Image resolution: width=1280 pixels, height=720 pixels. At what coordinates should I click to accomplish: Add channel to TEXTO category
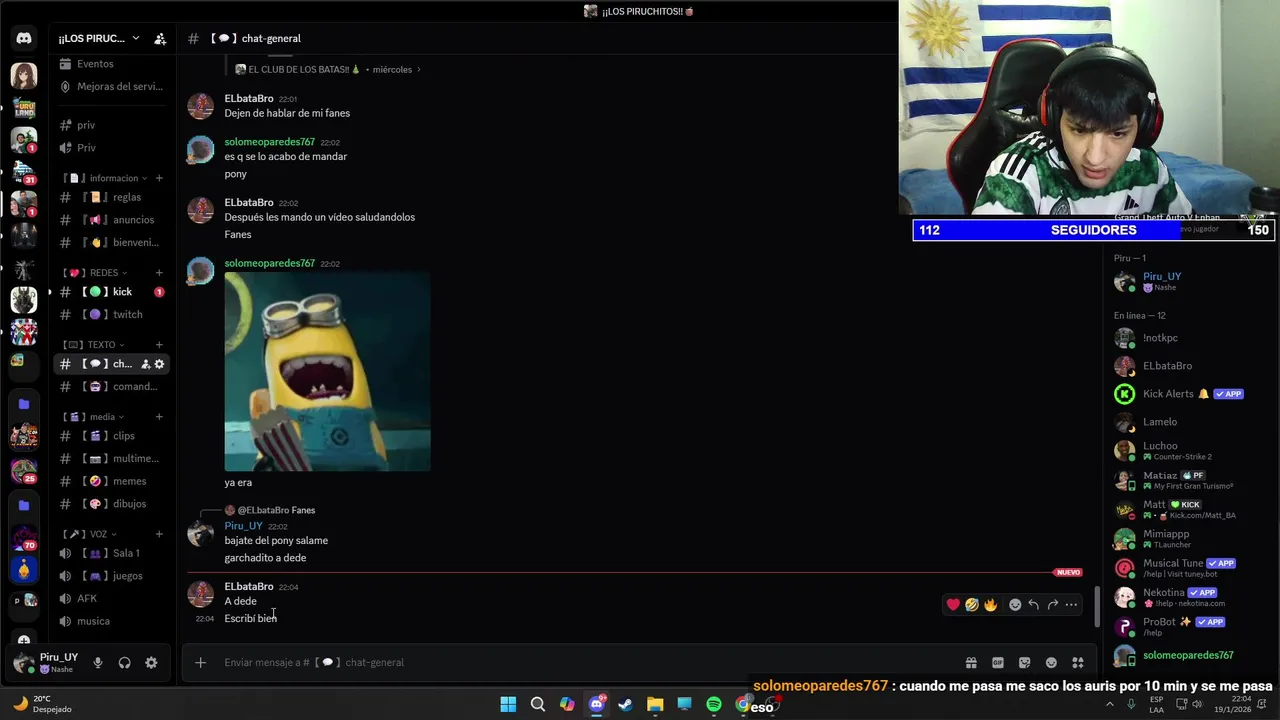tap(159, 344)
